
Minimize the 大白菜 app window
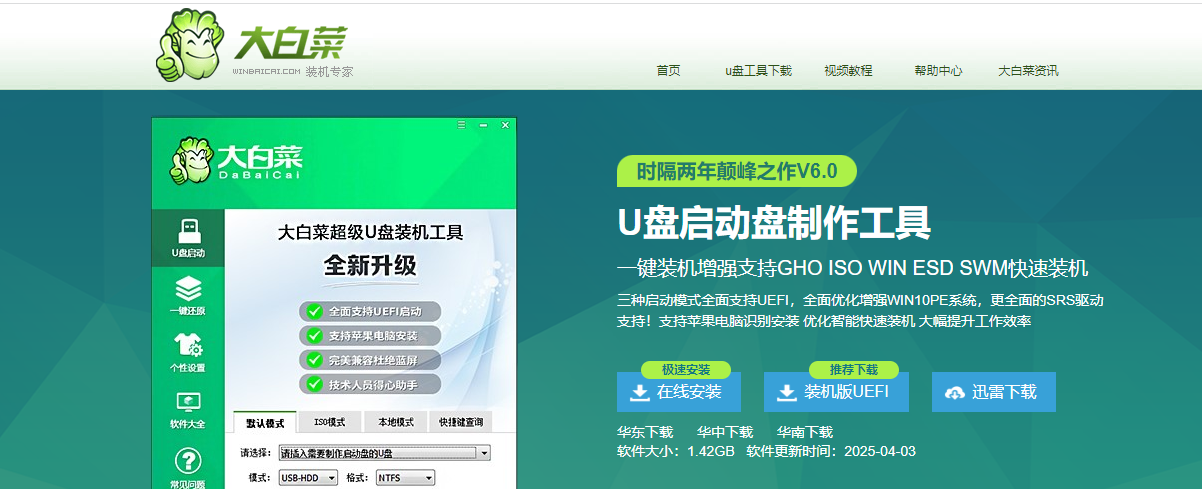click(483, 125)
